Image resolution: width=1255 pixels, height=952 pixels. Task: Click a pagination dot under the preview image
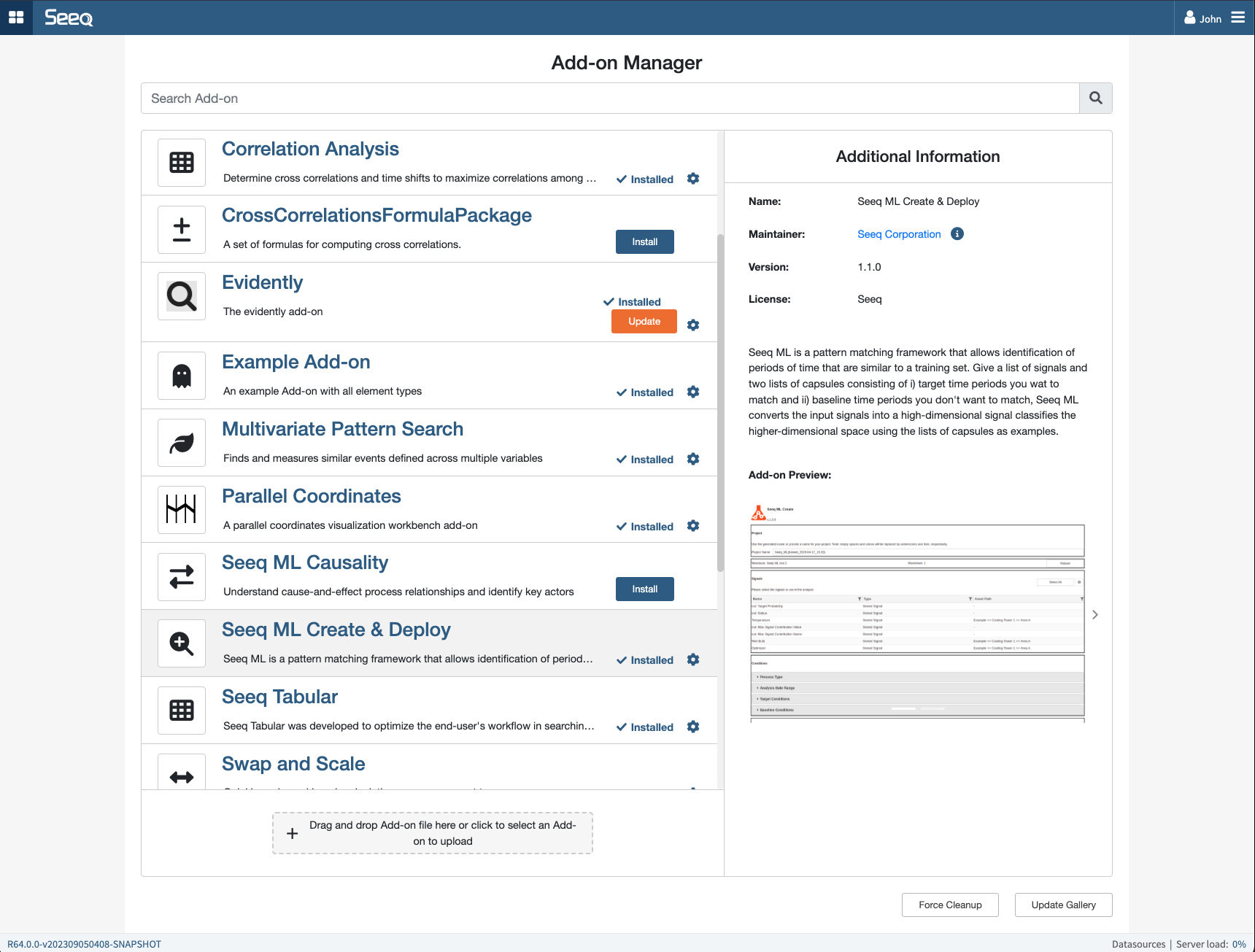(x=905, y=708)
